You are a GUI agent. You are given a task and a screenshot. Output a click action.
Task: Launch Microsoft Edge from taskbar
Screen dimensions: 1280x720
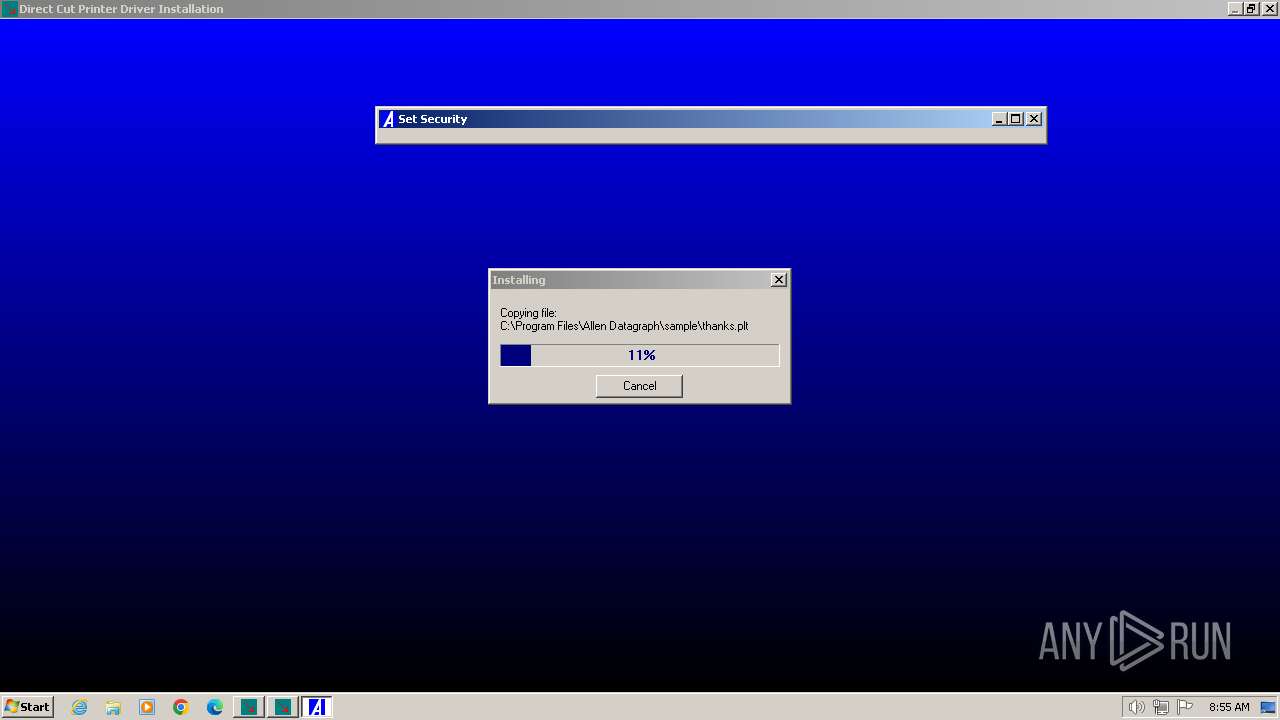[215, 707]
